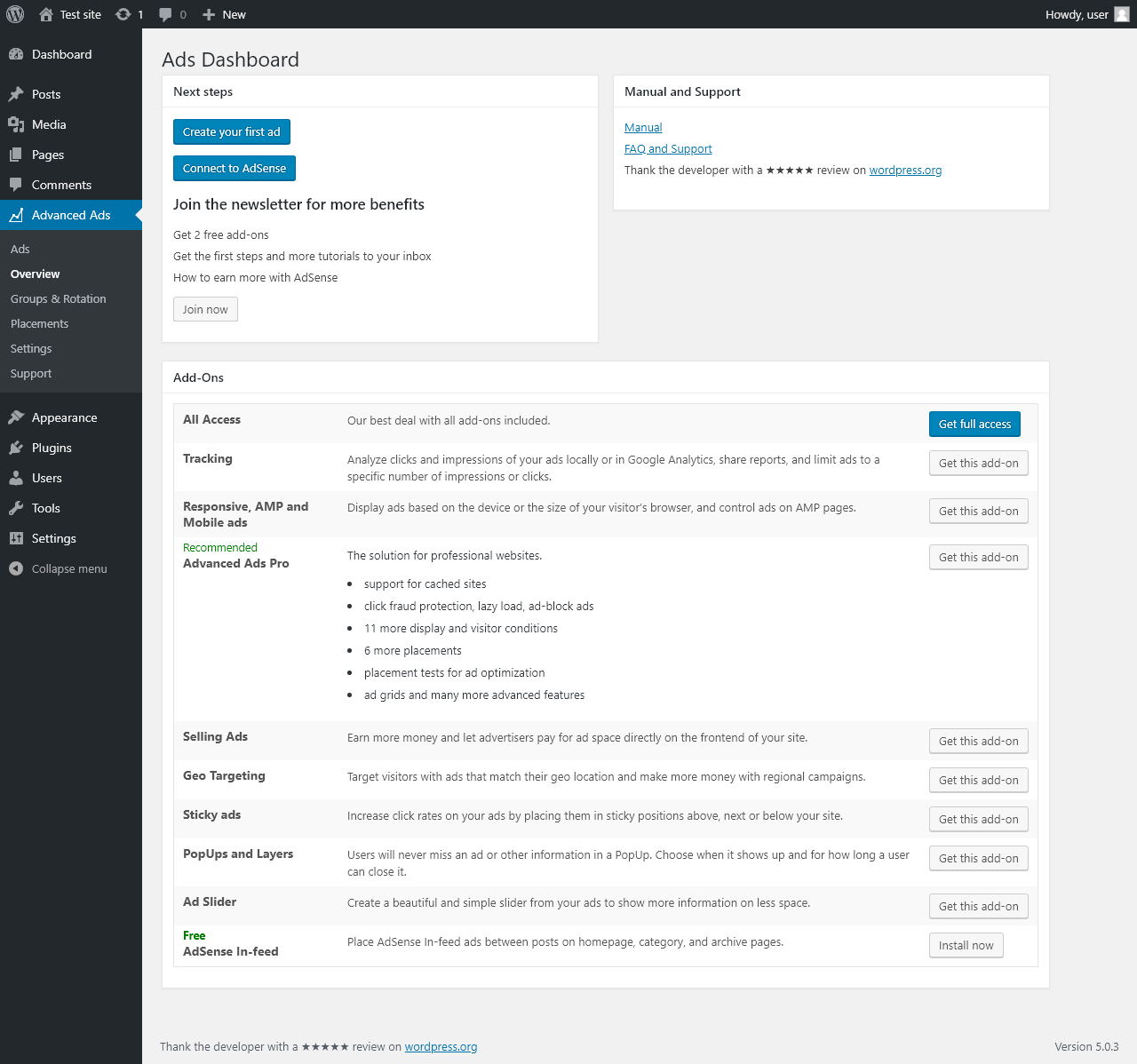
Task: Click the user avatar in admin bar
Action: pos(1122,14)
